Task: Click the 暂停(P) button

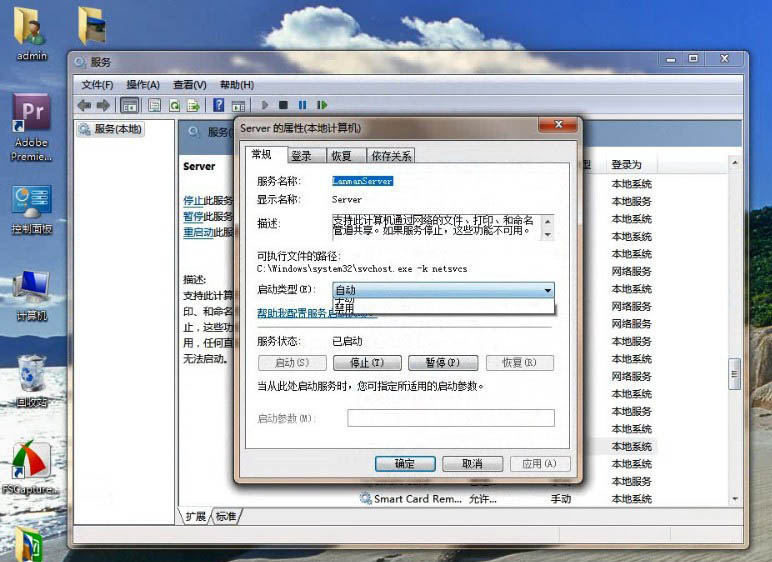Action: (x=443, y=363)
